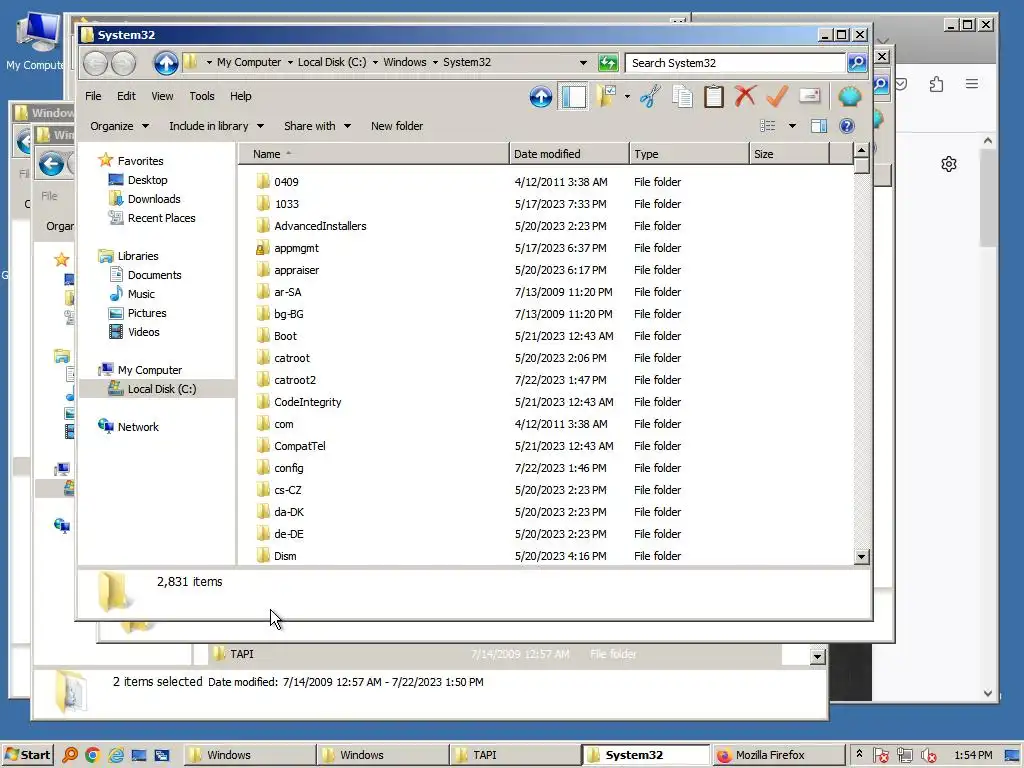The height and width of the screenshot is (768, 1024).
Task: Select Videos library in sidebar
Action: (x=144, y=332)
